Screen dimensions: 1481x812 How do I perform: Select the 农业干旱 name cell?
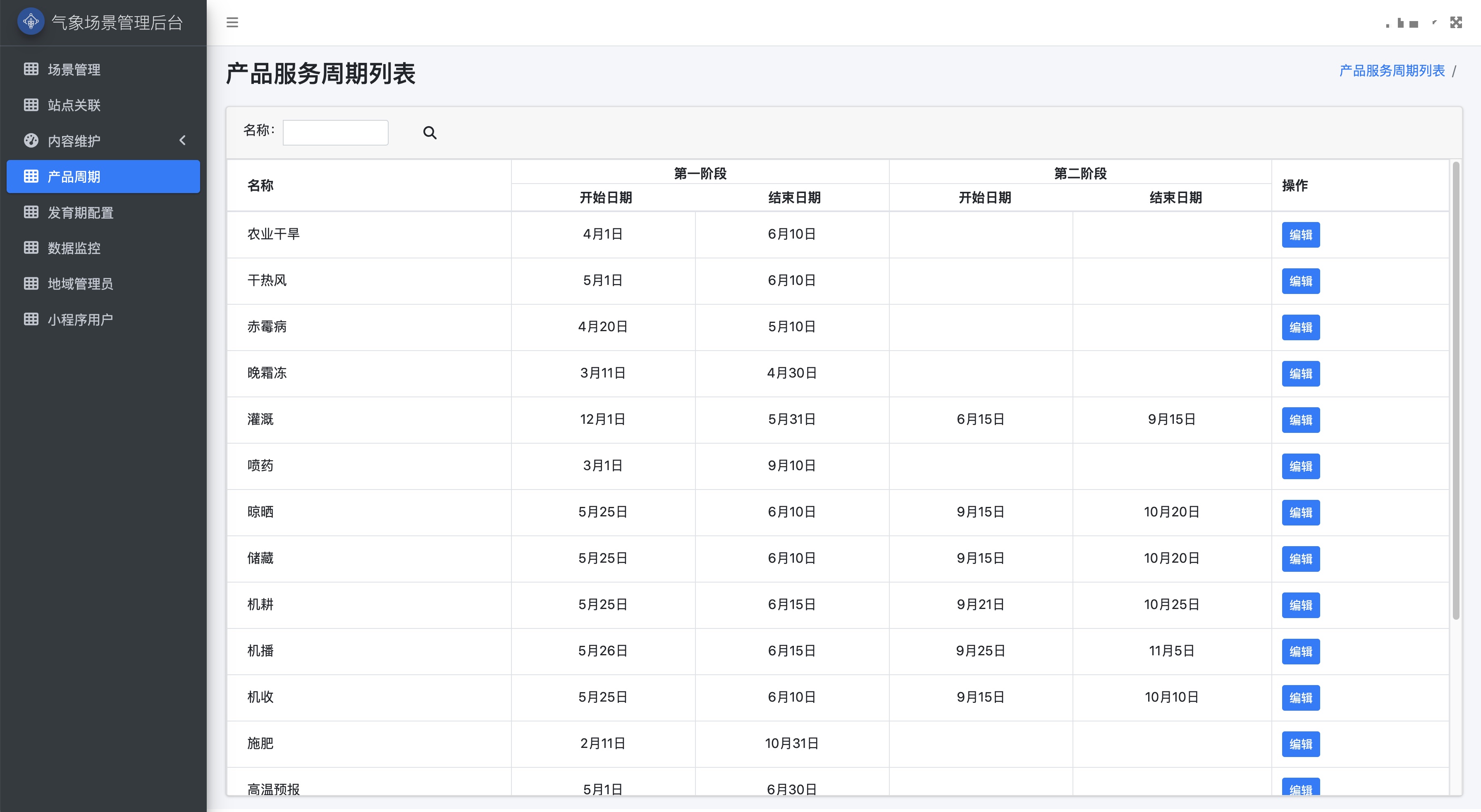(369, 234)
